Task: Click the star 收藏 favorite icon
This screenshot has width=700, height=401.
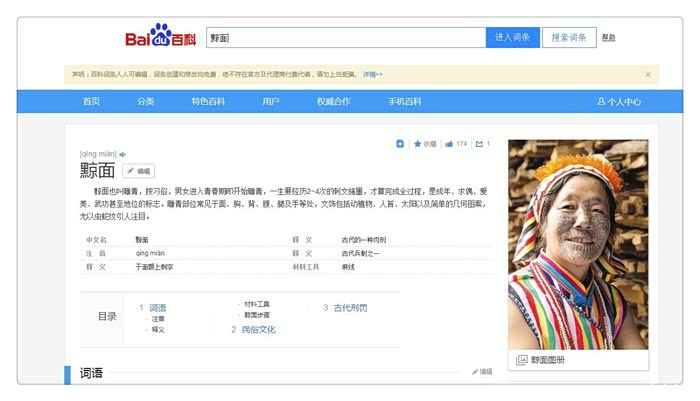Action: tap(417, 143)
